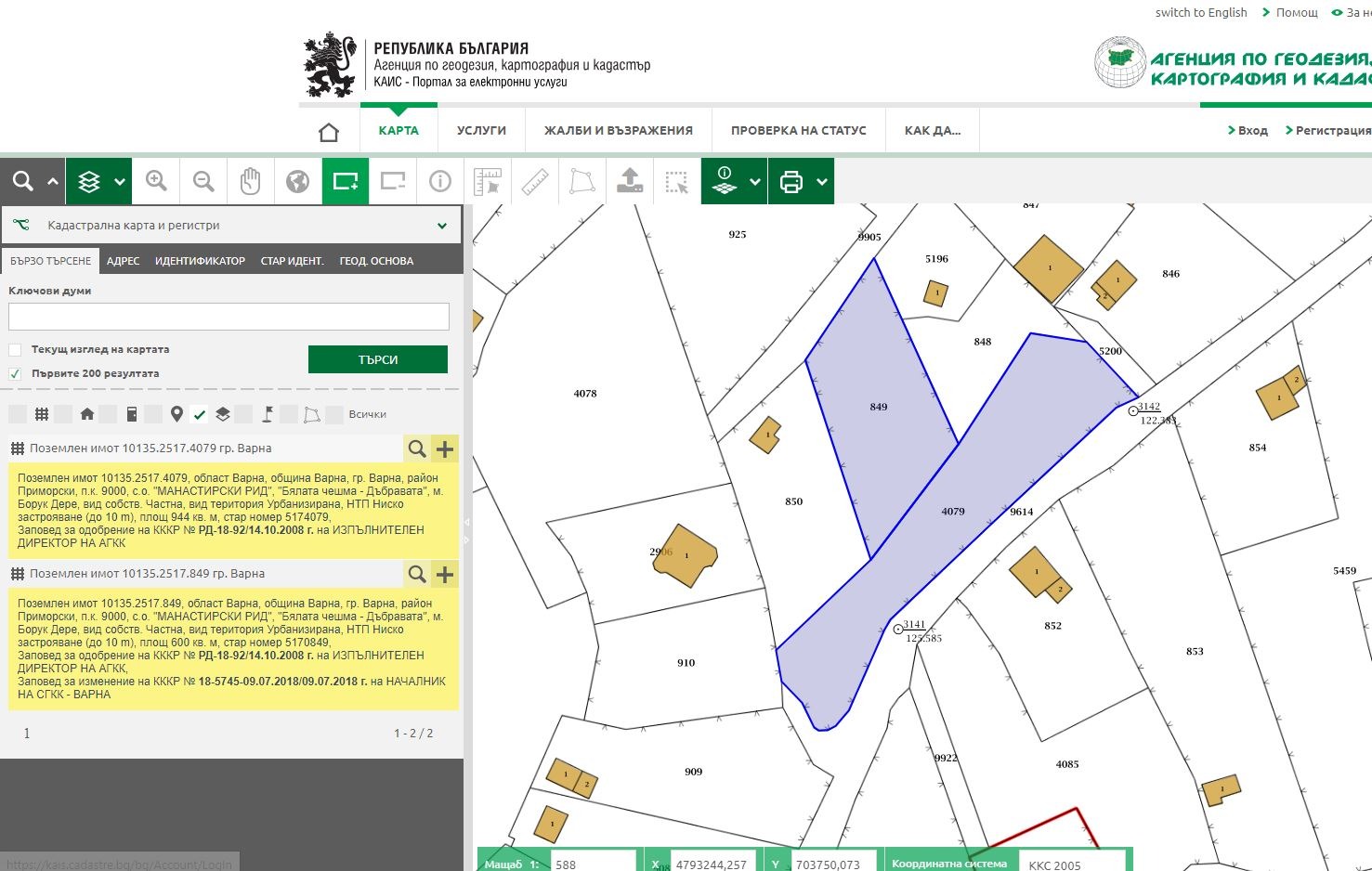The height and width of the screenshot is (871, 1372).
Task: Click the upload file icon in toolbar
Action: 630,181
